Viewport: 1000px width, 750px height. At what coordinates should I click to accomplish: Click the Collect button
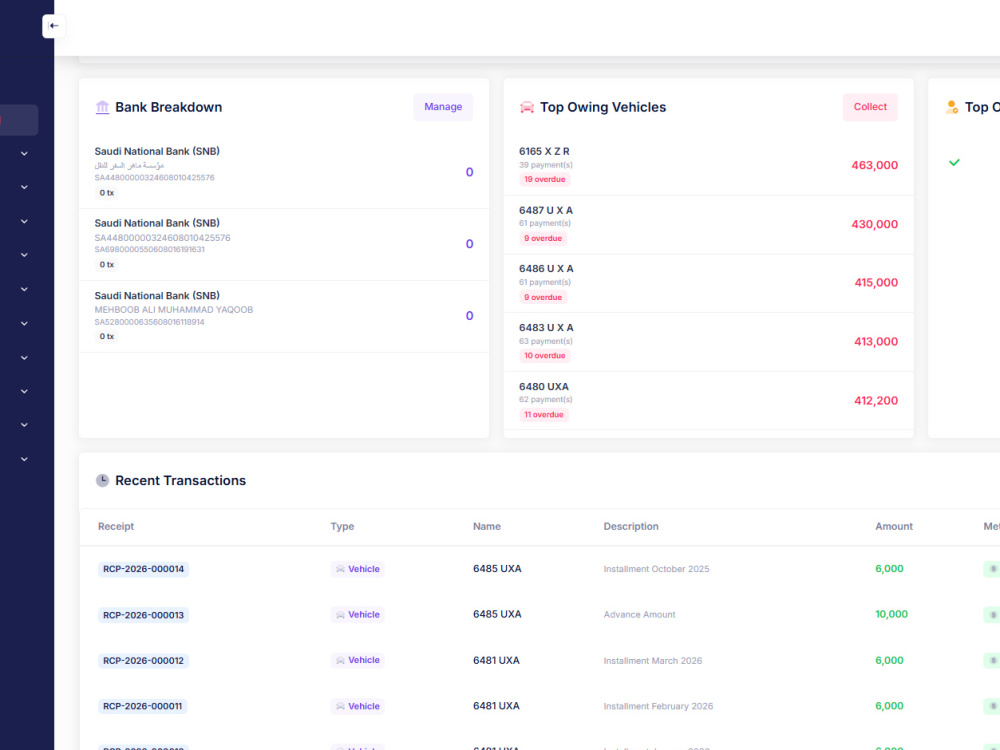(x=870, y=107)
